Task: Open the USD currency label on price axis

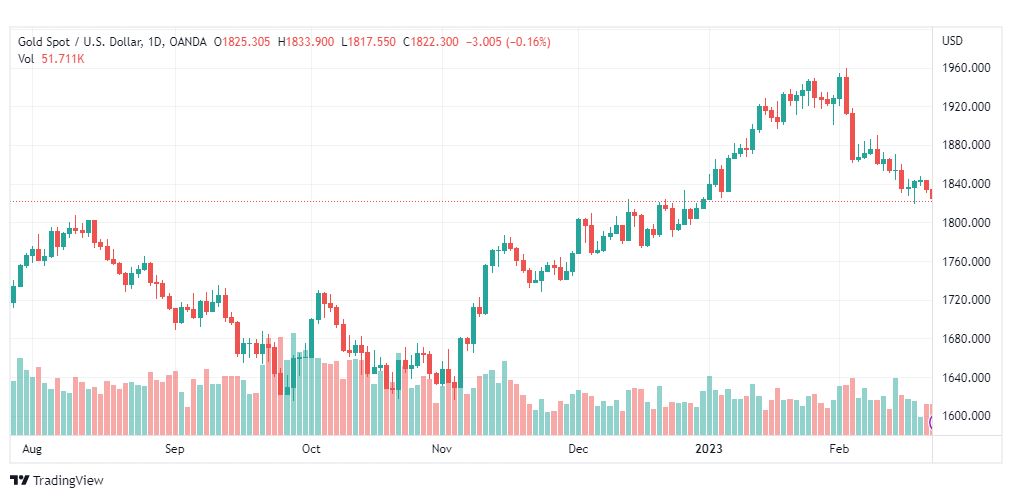Action: coord(952,41)
